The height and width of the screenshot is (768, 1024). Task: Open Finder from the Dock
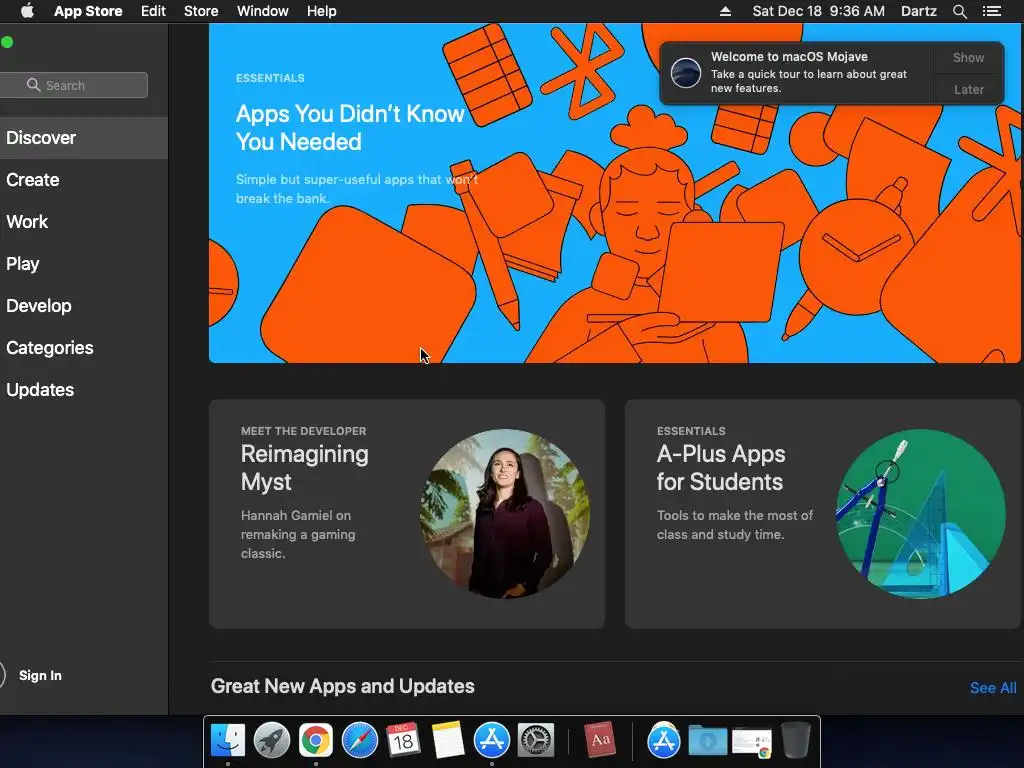point(228,740)
